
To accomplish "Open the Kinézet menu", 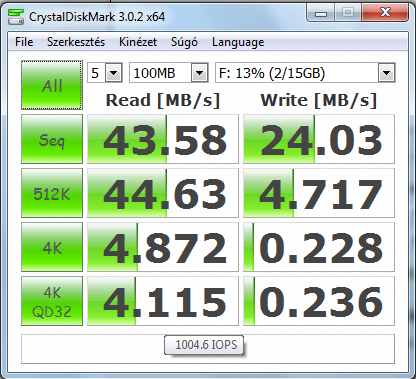I will 138,42.
